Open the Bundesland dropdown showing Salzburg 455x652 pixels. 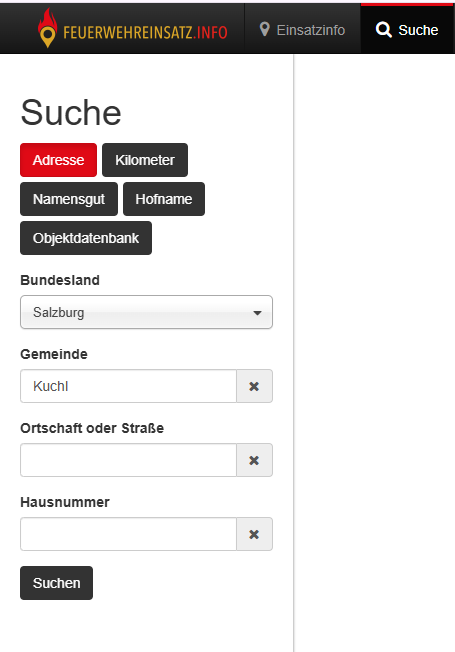pos(146,312)
